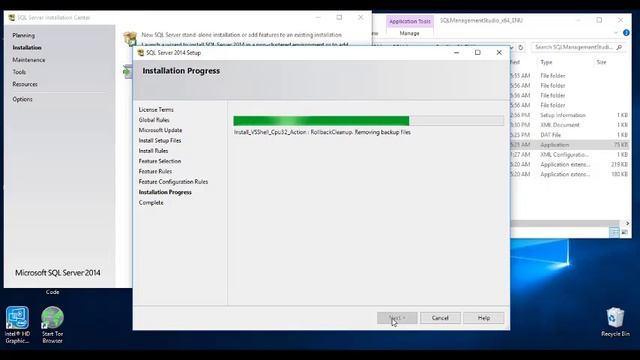The height and width of the screenshot is (360, 640).
Task: Open the Manage ribbon tab in Explorer
Action: pos(409,33)
